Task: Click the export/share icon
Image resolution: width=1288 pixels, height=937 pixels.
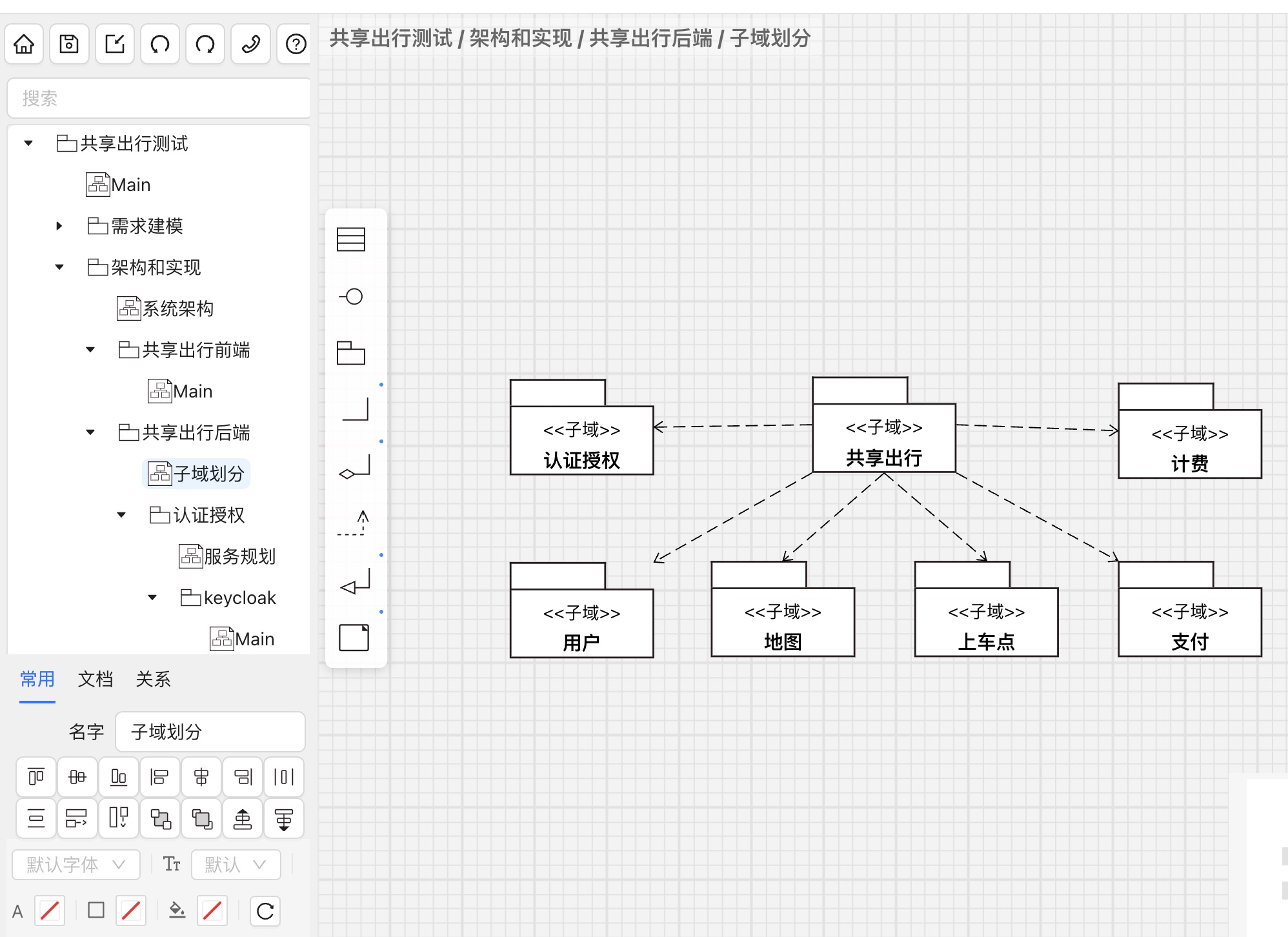Action: [115, 45]
